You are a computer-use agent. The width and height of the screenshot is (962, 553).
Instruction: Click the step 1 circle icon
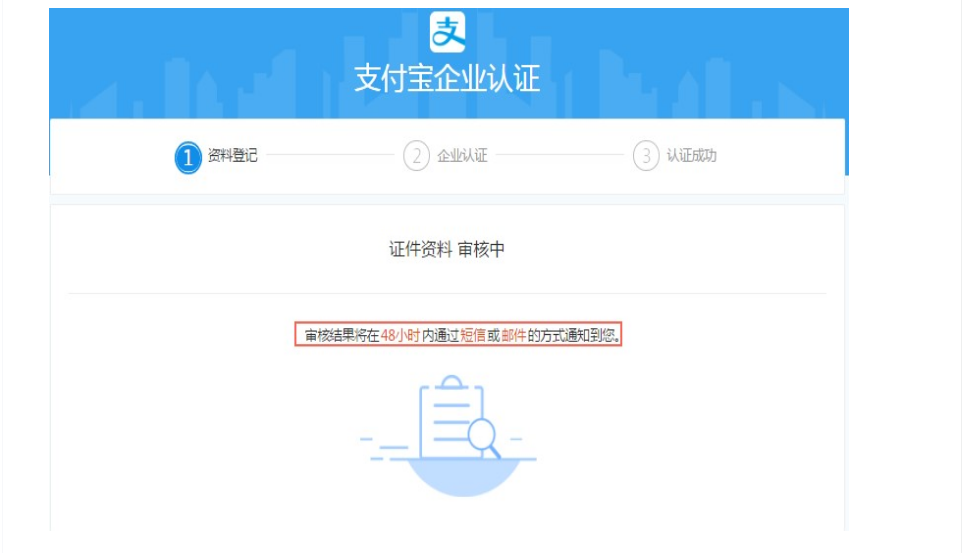point(188,157)
